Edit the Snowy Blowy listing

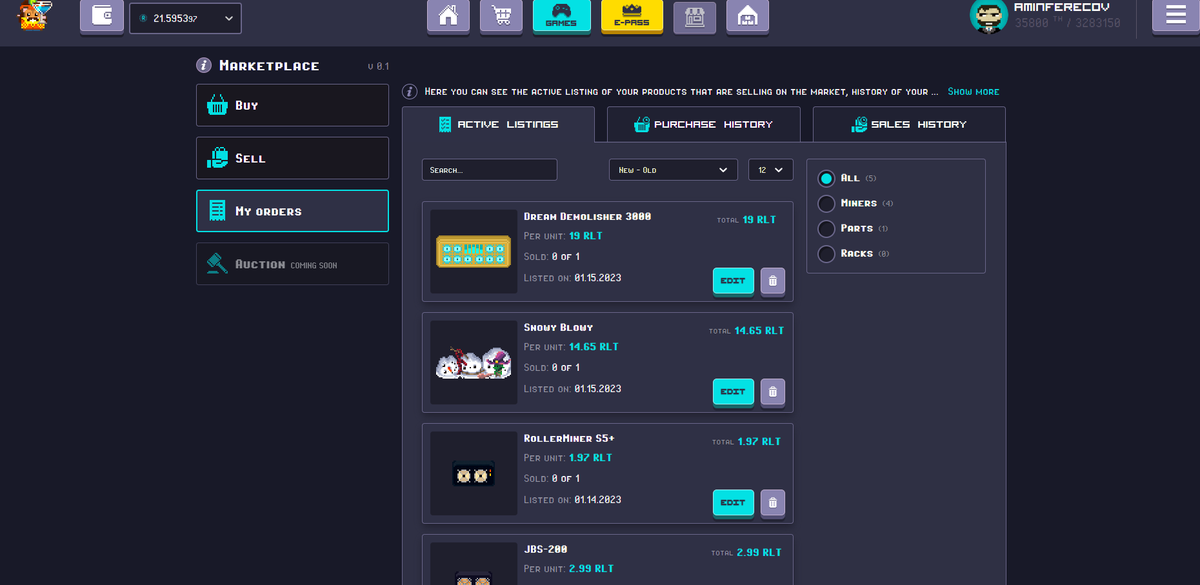[733, 392]
